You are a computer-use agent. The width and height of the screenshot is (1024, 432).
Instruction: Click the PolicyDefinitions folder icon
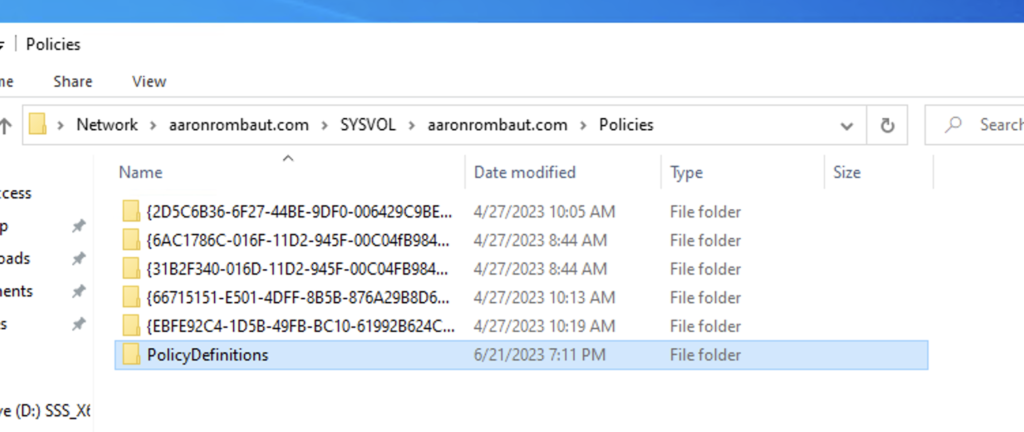pyautogui.click(x=130, y=355)
